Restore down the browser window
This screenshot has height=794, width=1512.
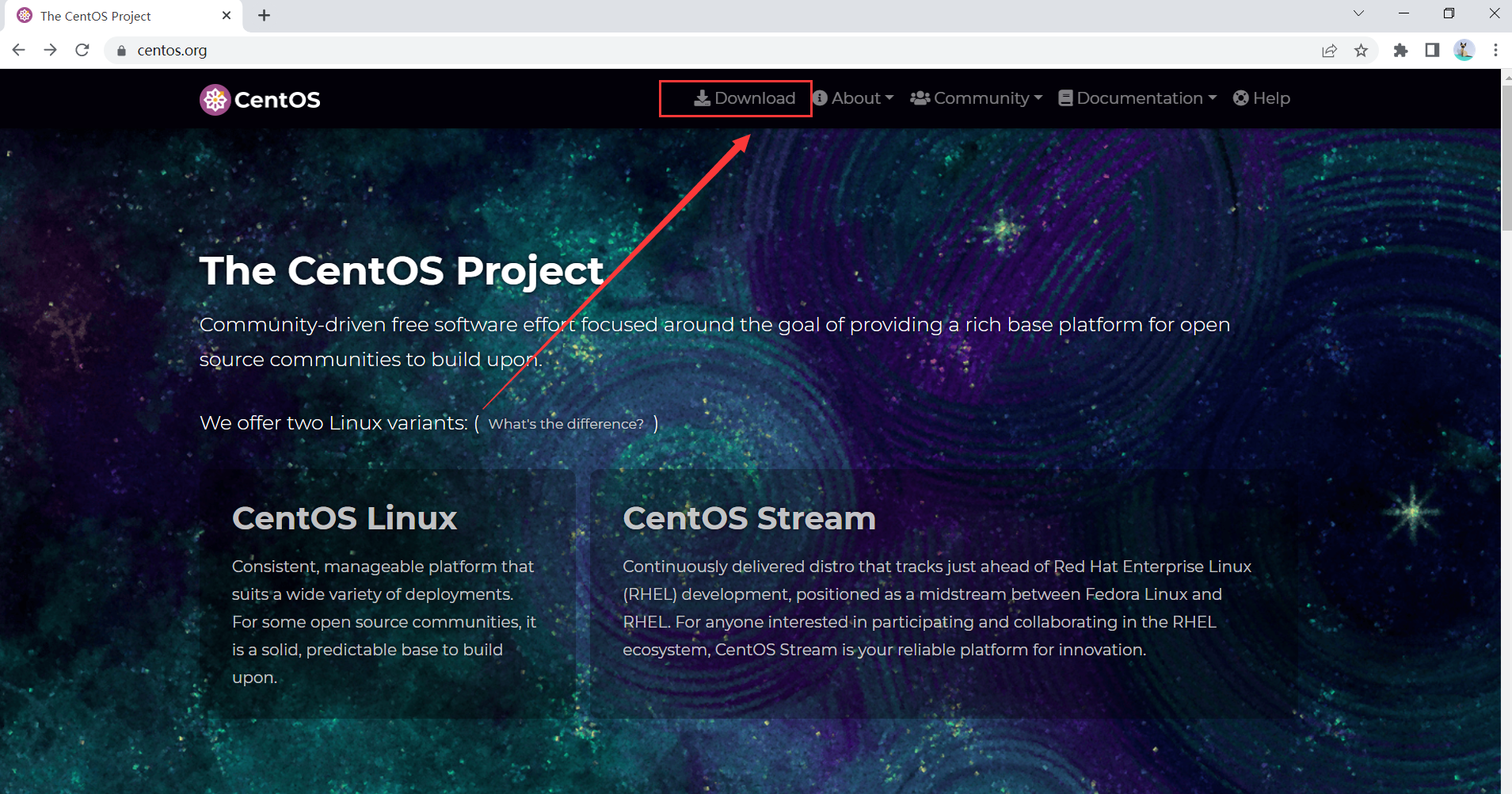tap(1449, 13)
